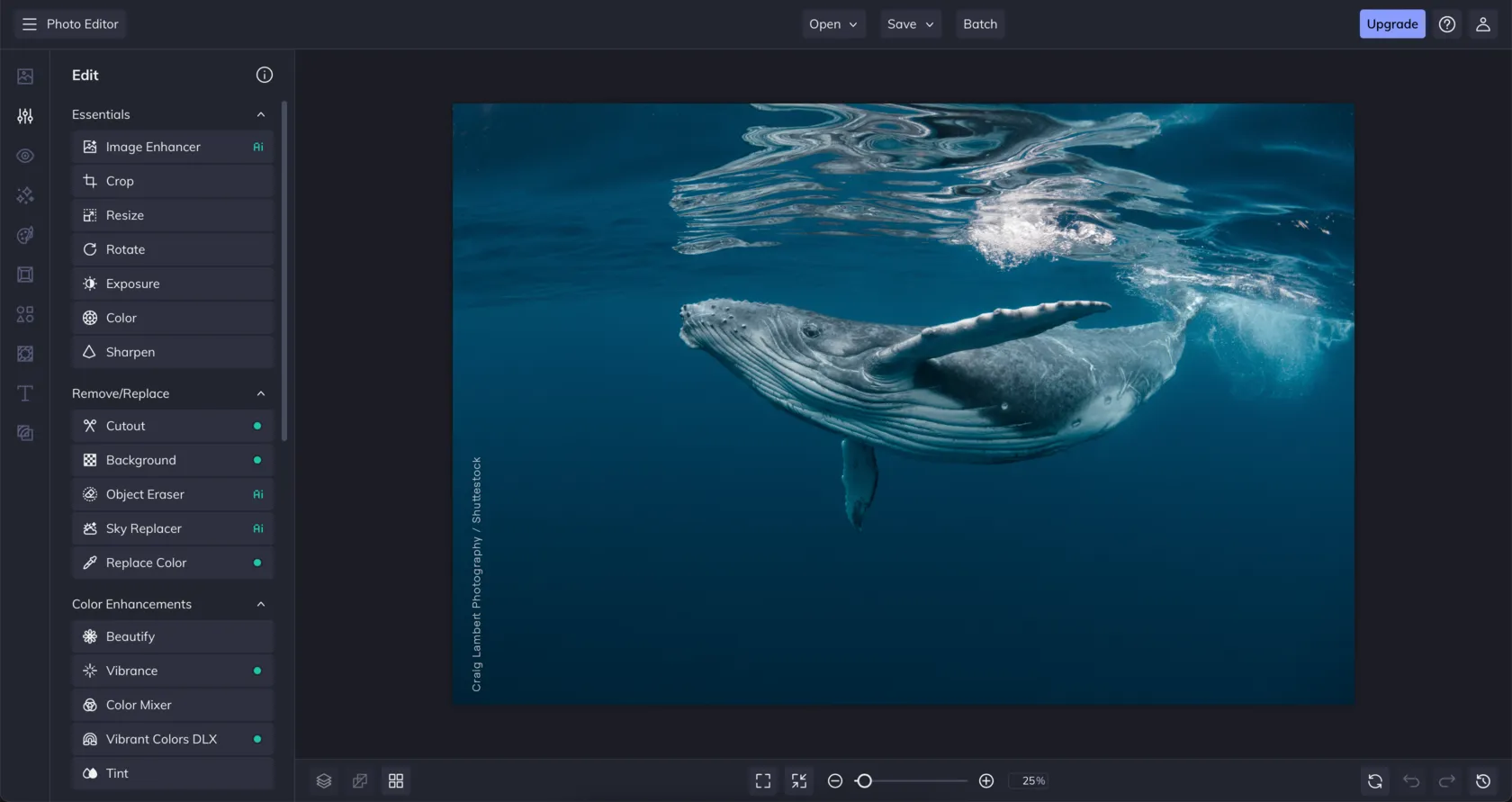Collapse the Remove/Replace section
1512x802 pixels.
point(260,394)
